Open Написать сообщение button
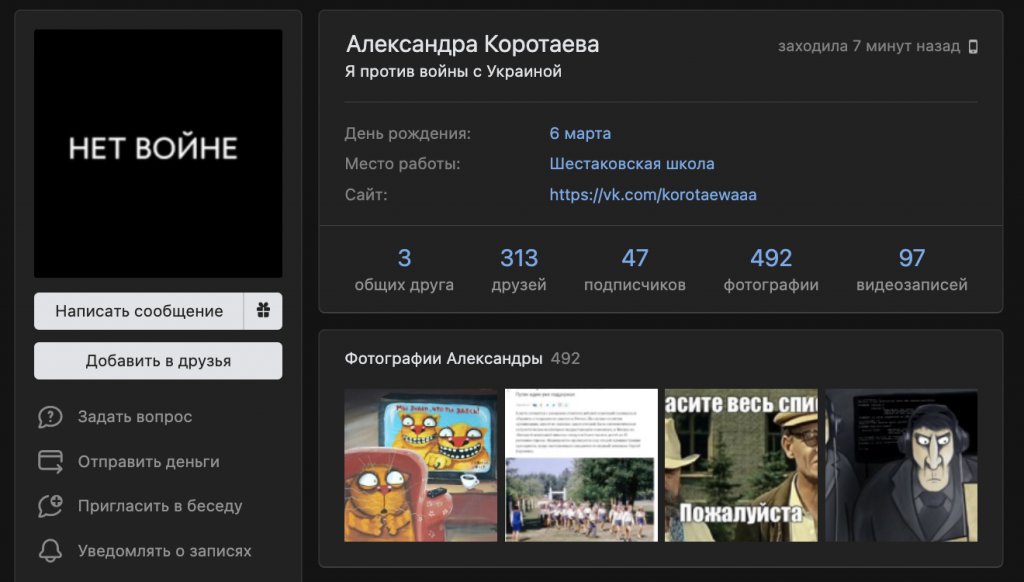Viewport: 1024px width, 582px height. (x=139, y=311)
